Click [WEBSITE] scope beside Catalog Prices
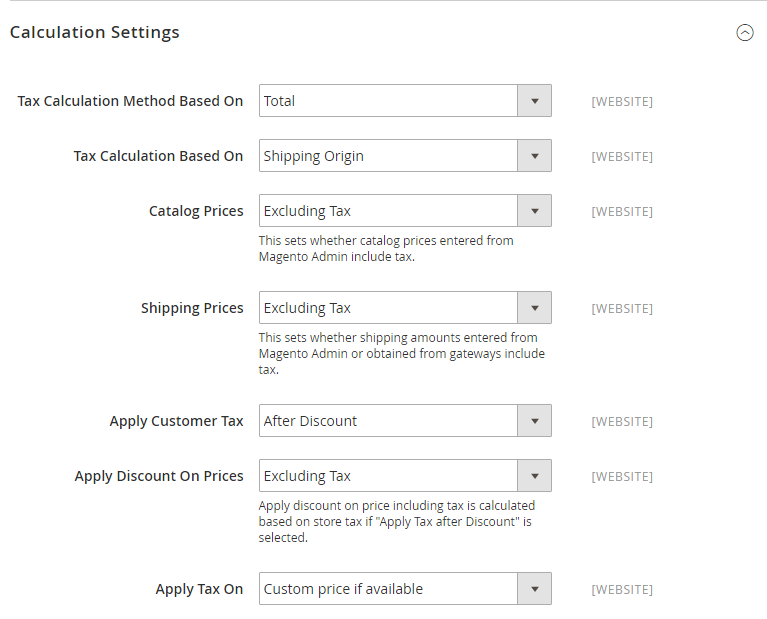Viewport: 767px width, 619px height. (x=622, y=211)
